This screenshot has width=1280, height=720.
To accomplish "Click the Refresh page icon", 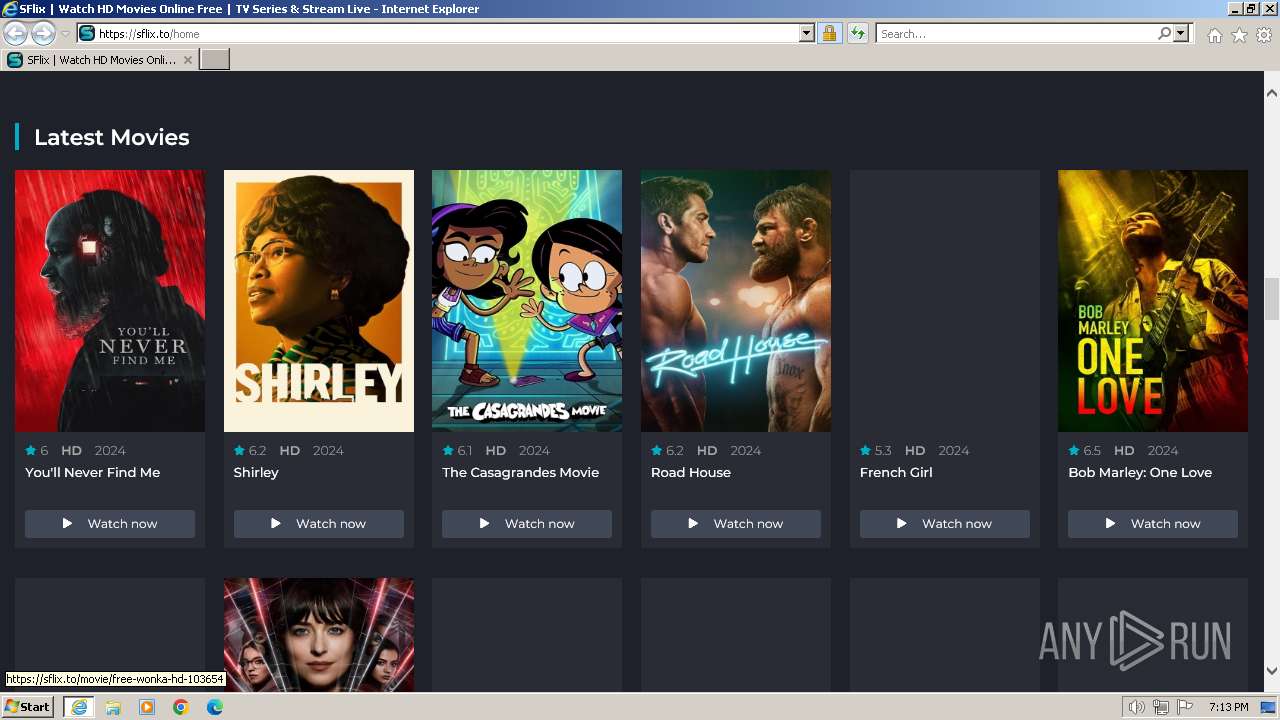I will (858, 33).
